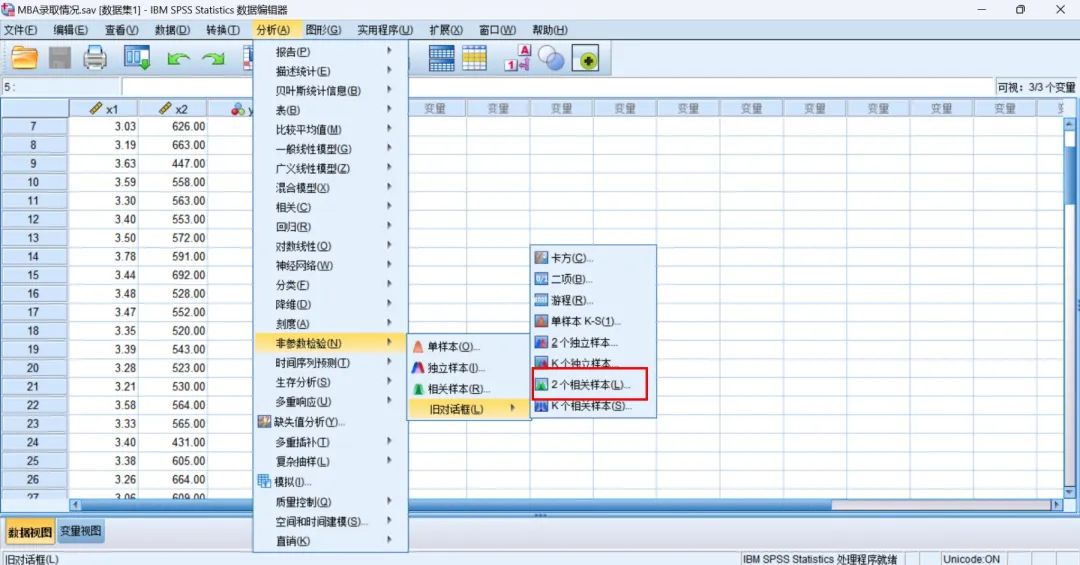
Task: Click 质量控制(Q) menu entry
Action: pos(331,502)
